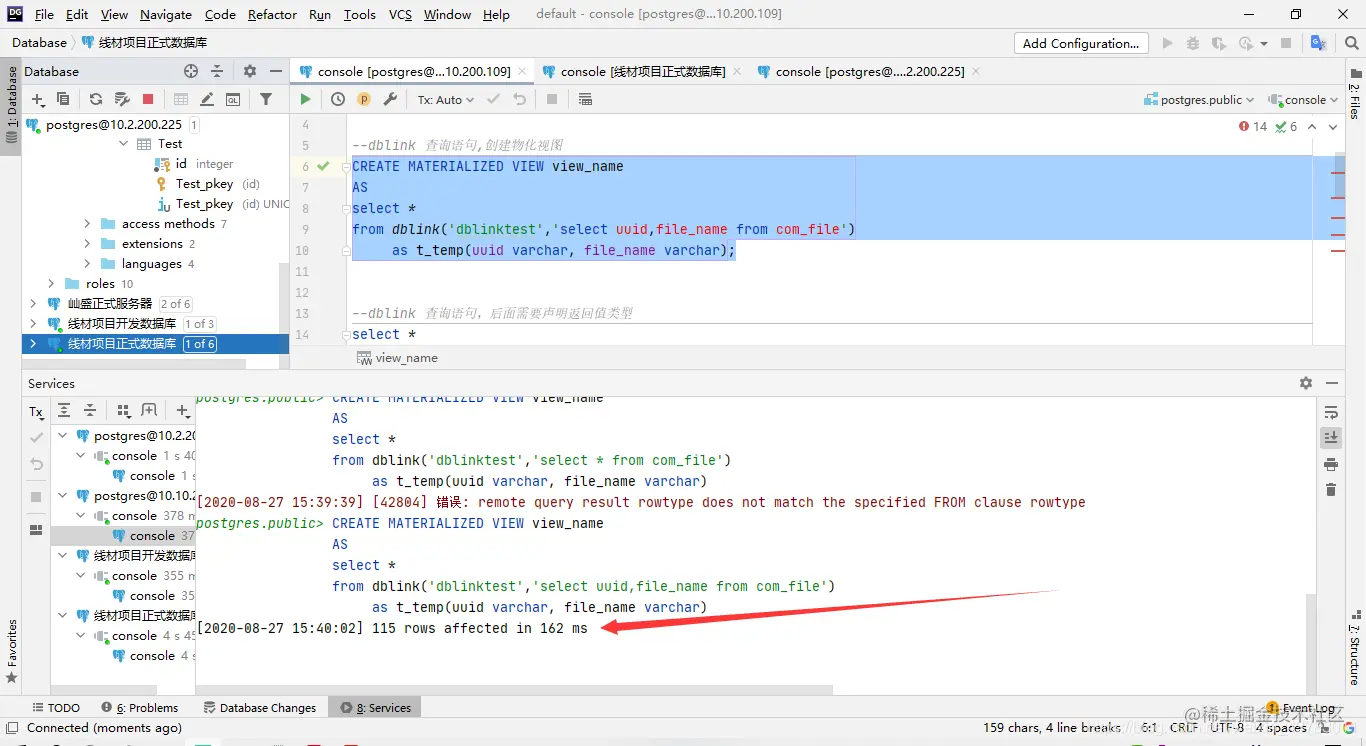Screen dimensions: 1366x746
Task: Click UTF-8 encoding in status bar
Action: click(1229, 727)
